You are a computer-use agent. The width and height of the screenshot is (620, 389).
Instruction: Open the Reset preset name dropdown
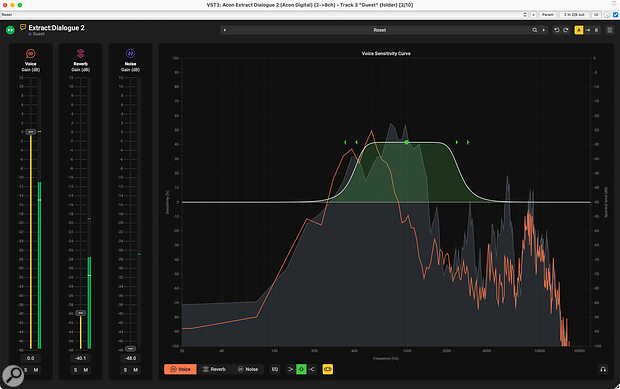380,30
